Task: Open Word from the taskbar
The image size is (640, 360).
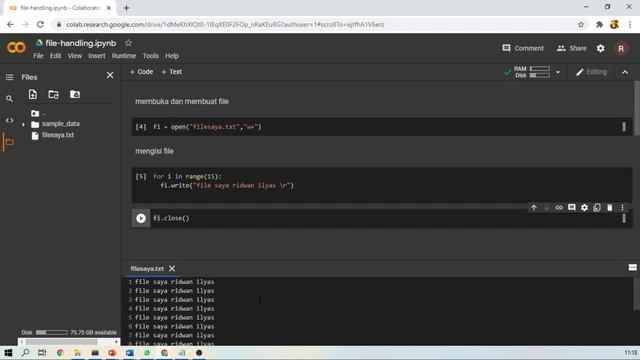Action: click(129, 353)
